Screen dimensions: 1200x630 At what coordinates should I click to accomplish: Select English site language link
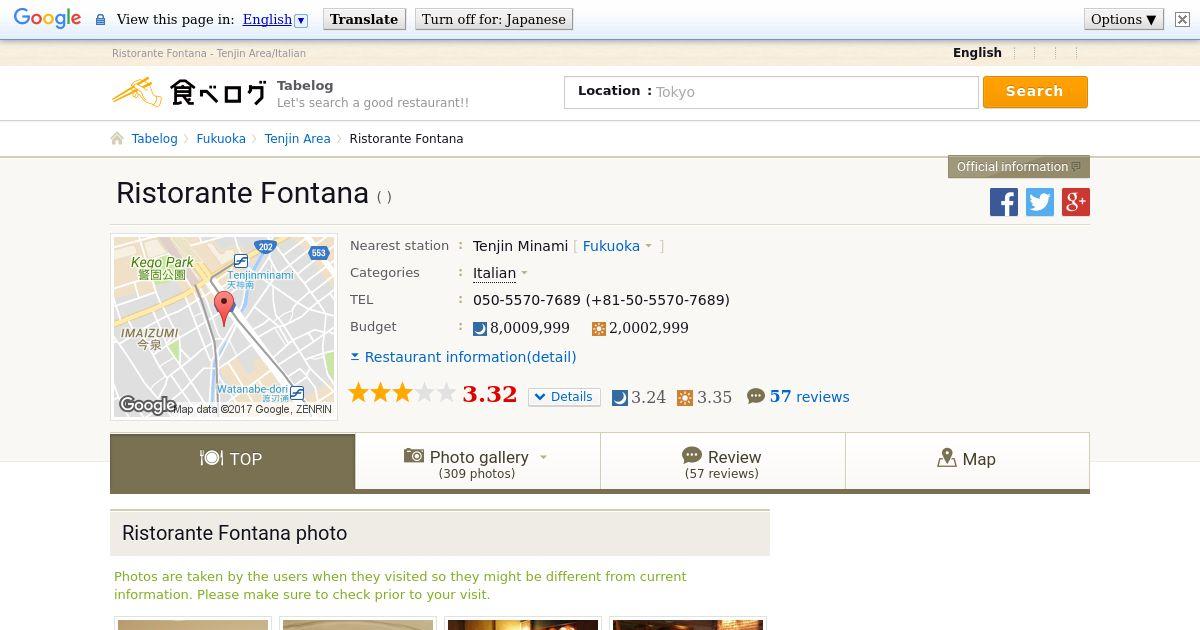pos(977,53)
